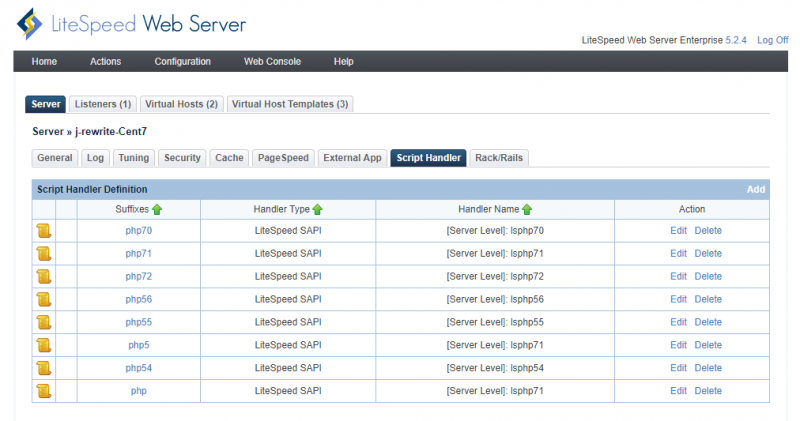Click the script icon in the php72 row

pos(44,277)
